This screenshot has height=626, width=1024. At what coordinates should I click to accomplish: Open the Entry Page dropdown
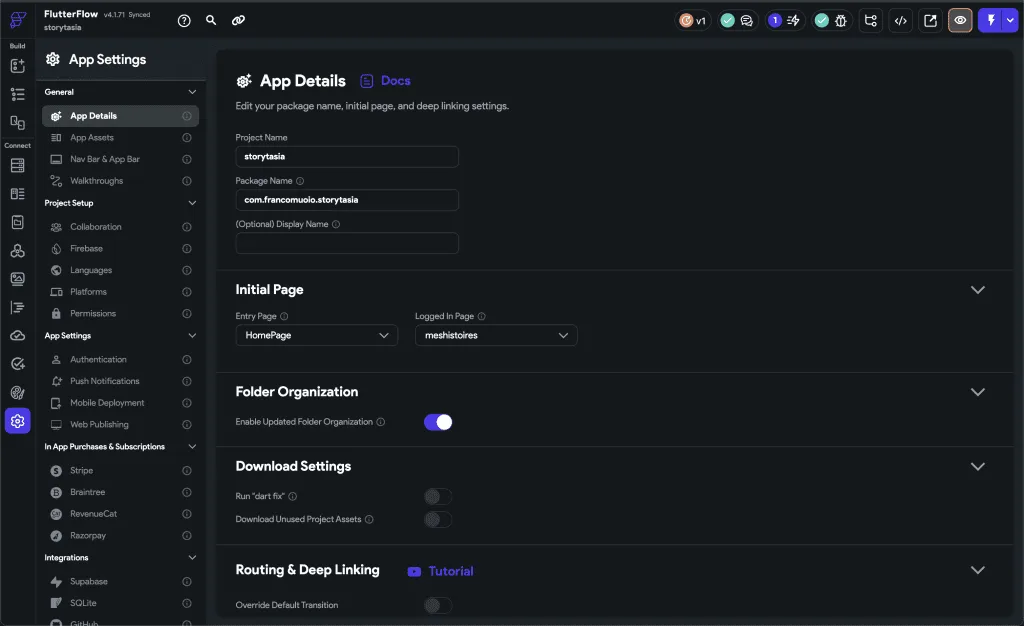(x=317, y=335)
